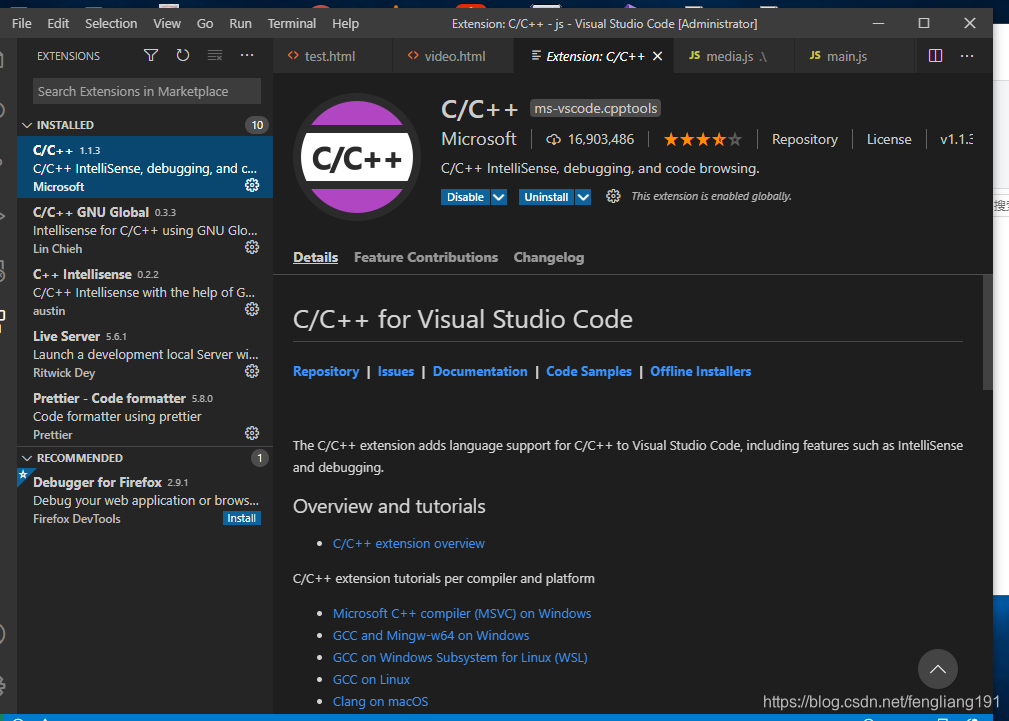This screenshot has width=1009, height=721.
Task: Click the Microsoft publisher name
Action: 479,139
